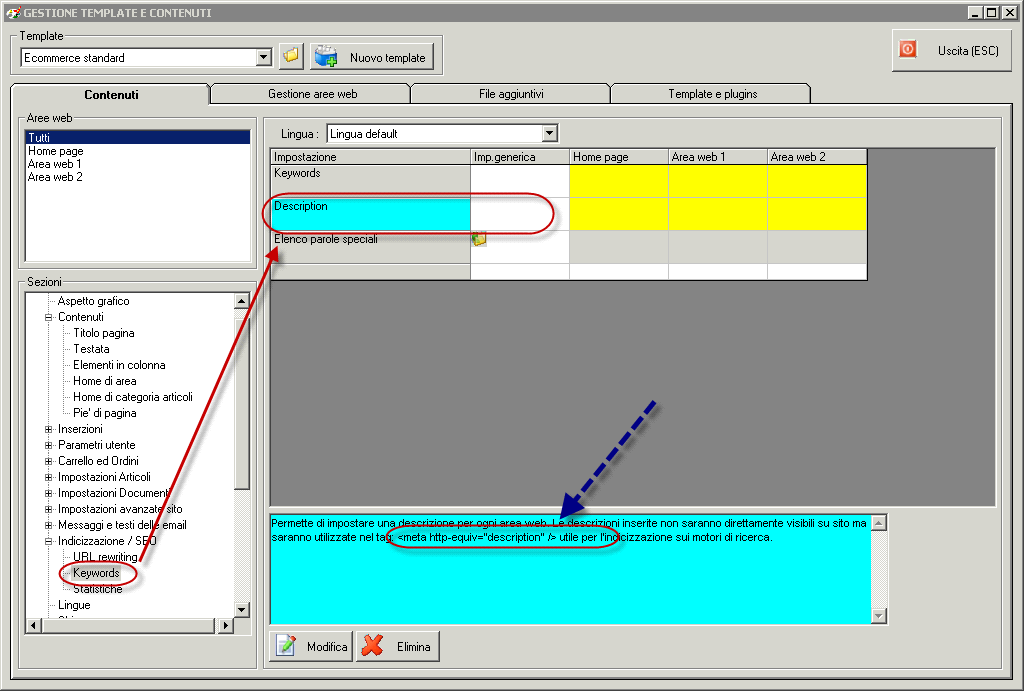Select Aspetto grafico tree item
The width and height of the screenshot is (1024, 691).
(93, 301)
